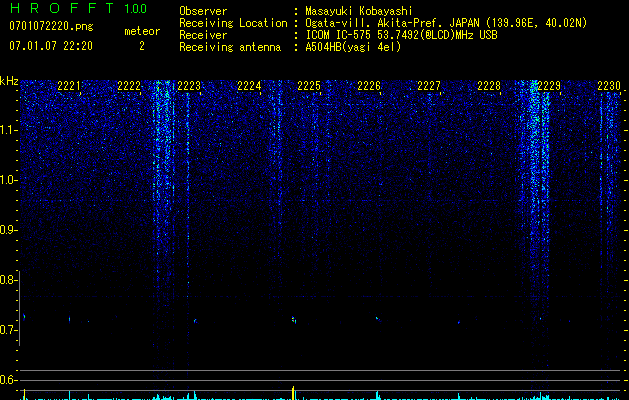629x400 pixels.
Task: Click the A504HB(yagi 4el) antenna text
Action: coord(353,47)
